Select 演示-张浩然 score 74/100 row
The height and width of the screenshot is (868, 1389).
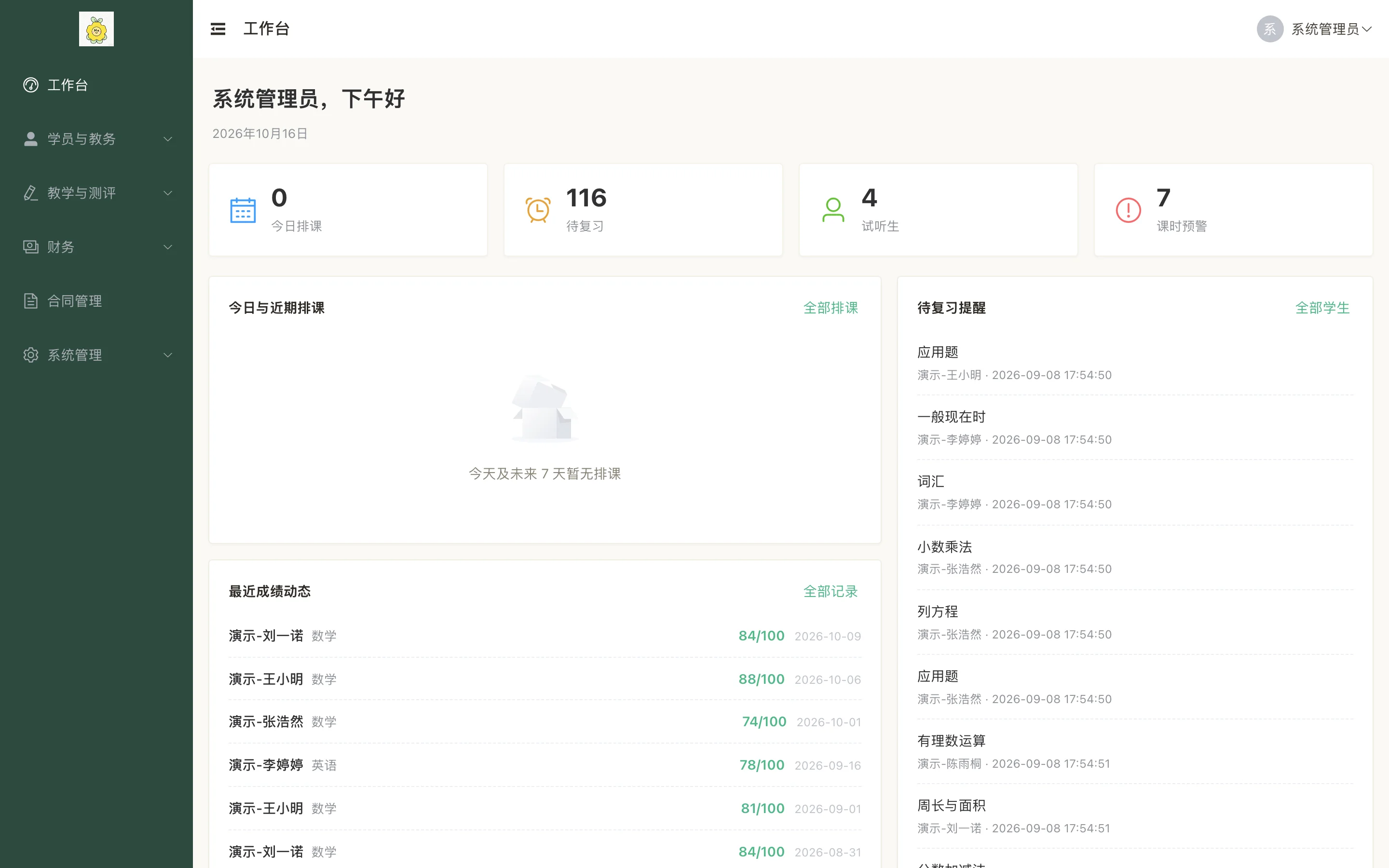point(545,721)
